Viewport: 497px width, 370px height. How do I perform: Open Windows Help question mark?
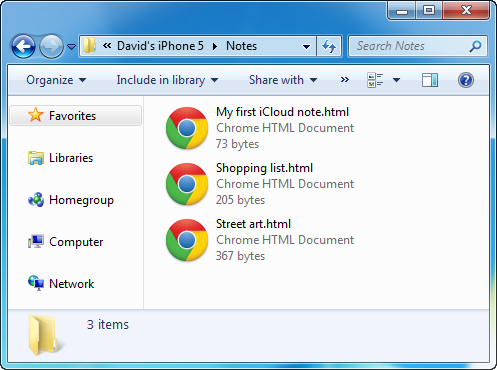[466, 80]
